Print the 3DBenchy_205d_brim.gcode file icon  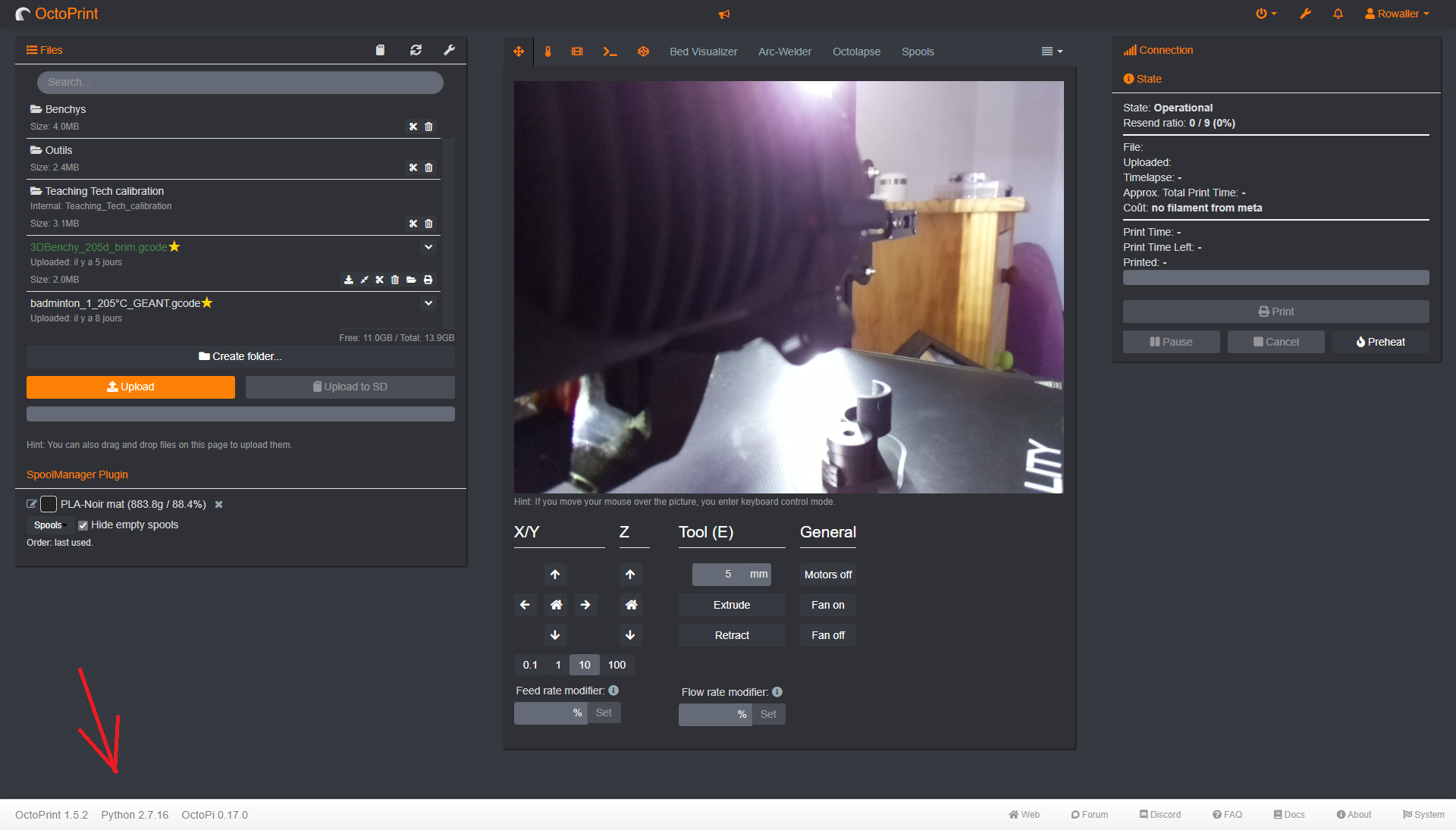(x=428, y=280)
